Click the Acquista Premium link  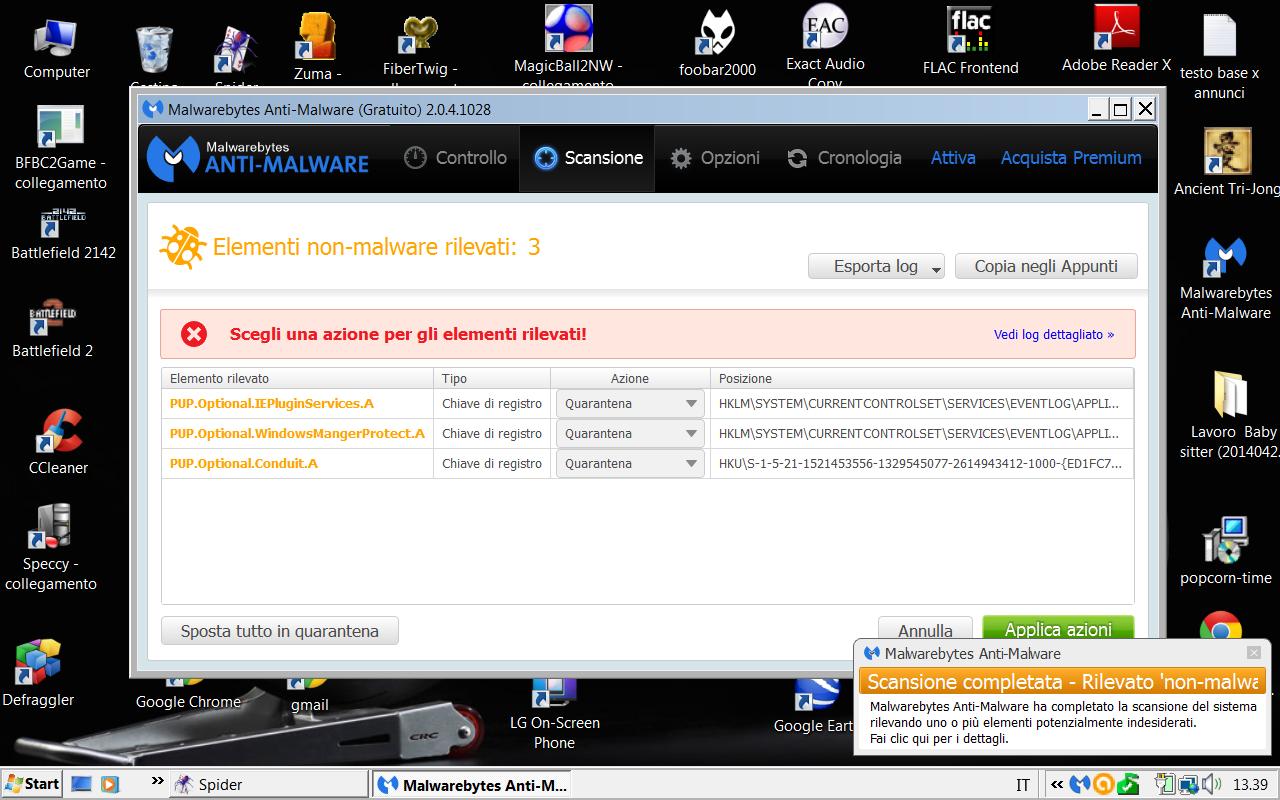1071,158
